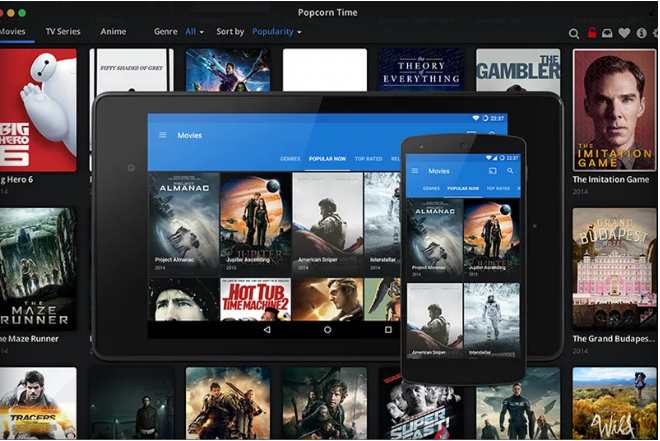Screen dimensions: 660x441
Task: Select the Popular Now tab on the phone
Action: (463, 189)
